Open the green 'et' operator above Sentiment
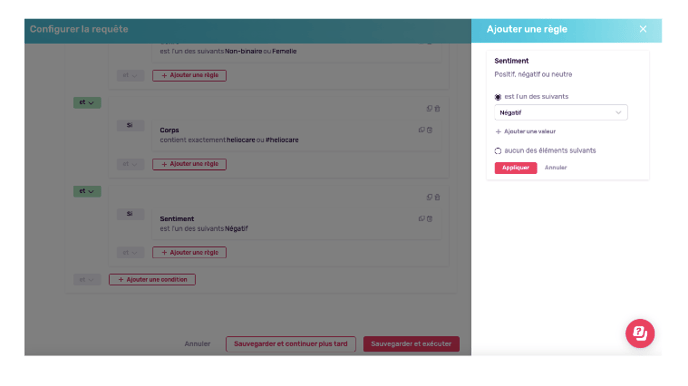The height and width of the screenshot is (386, 688). click(87, 191)
